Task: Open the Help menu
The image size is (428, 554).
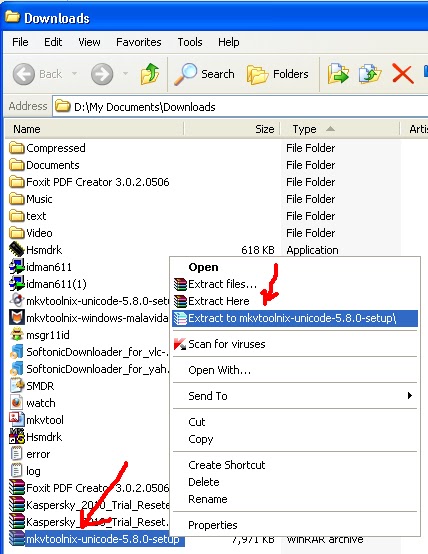Action: click(229, 42)
